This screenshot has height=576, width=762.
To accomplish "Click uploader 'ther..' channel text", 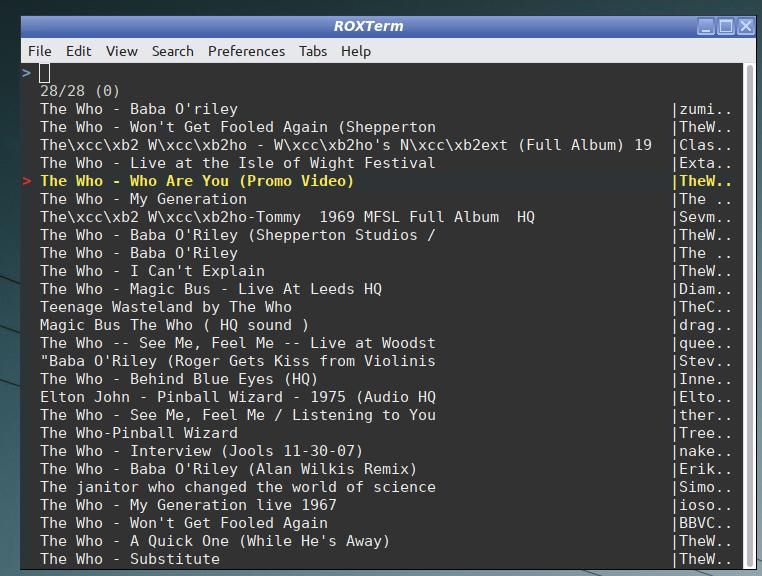I will click(x=705, y=415).
